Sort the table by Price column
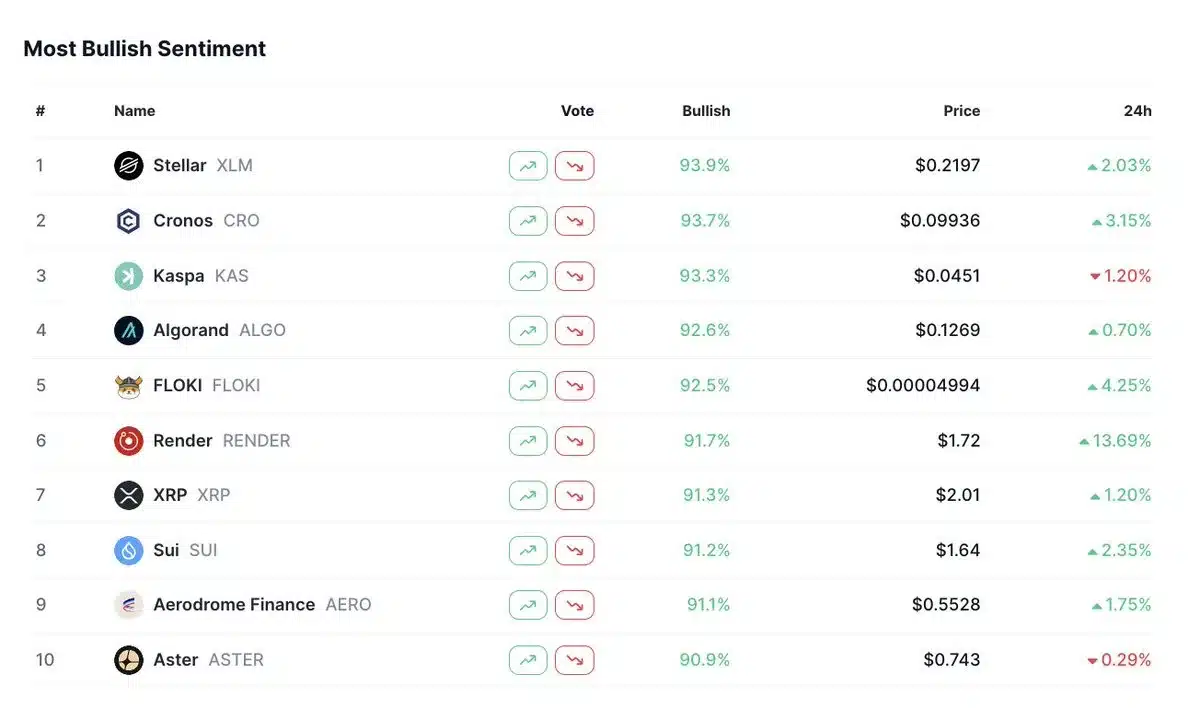This screenshot has width=1200, height=709. tap(961, 111)
